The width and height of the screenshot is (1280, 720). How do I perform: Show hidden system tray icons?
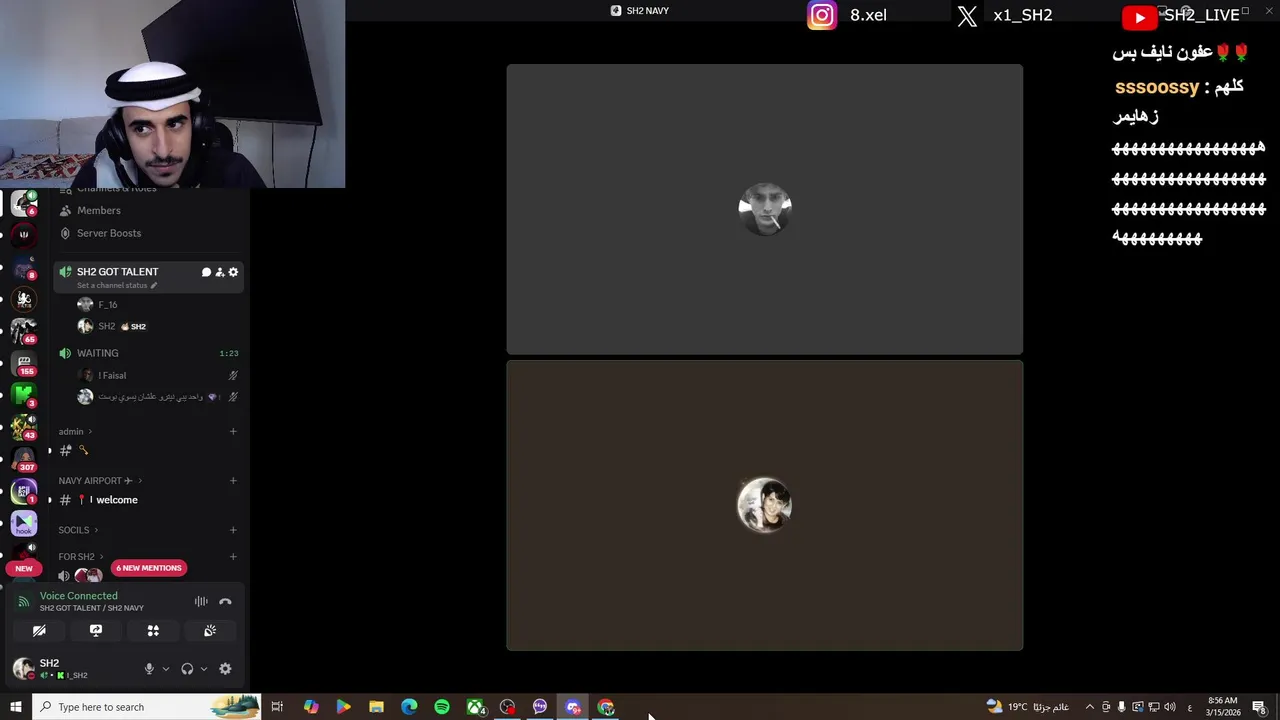[x=1090, y=707]
